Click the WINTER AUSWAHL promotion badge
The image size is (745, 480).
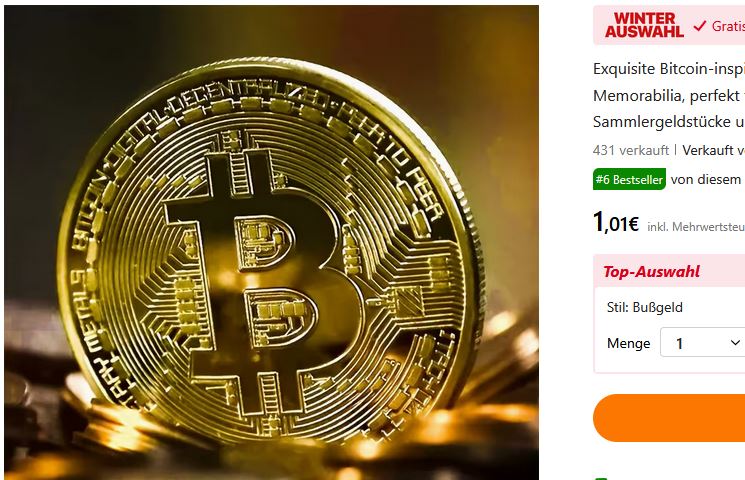pyautogui.click(x=644, y=25)
